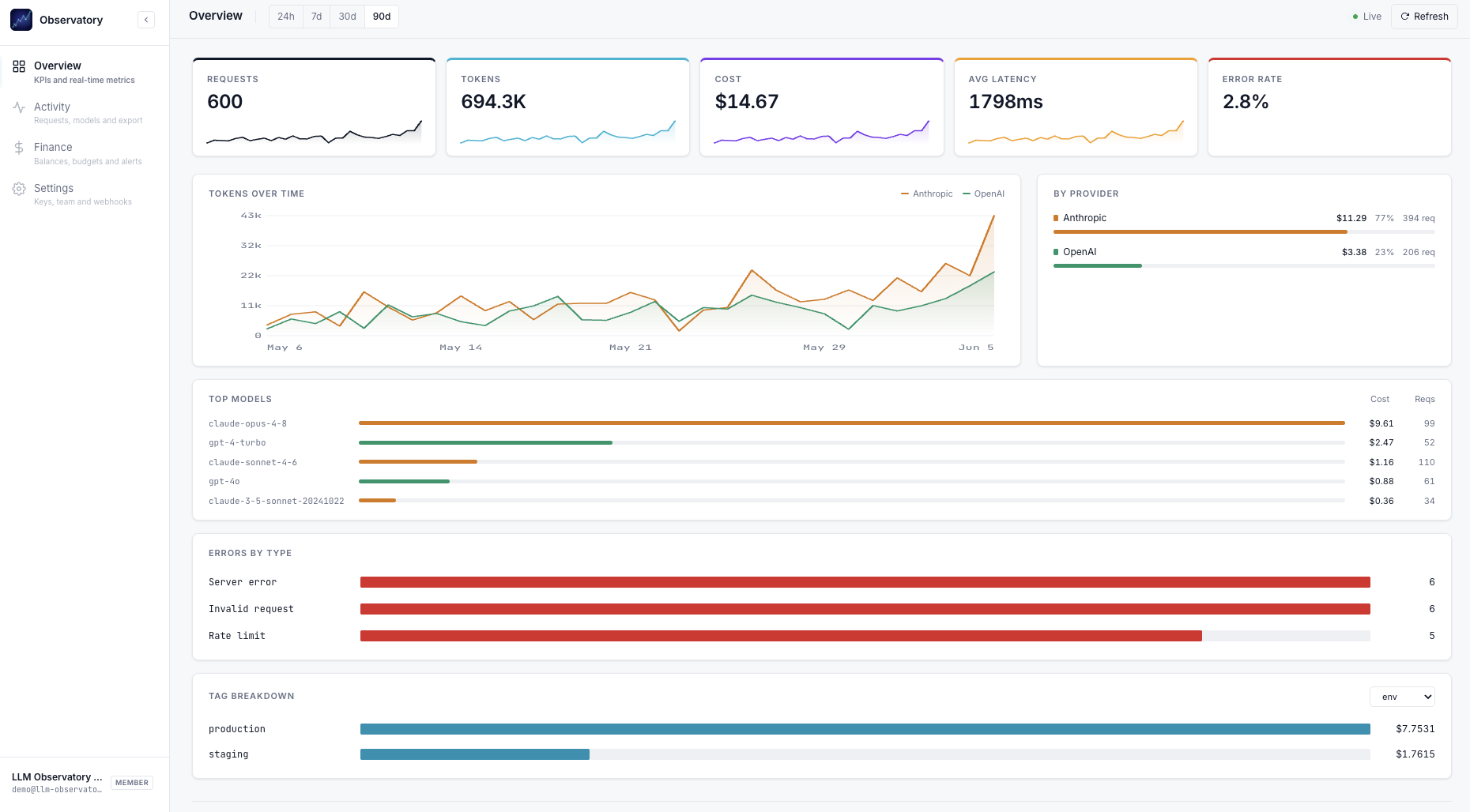Viewport: 1470px width, 812px height.
Task: Click the Invalid request row label
Action: click(x=251, y=609)
